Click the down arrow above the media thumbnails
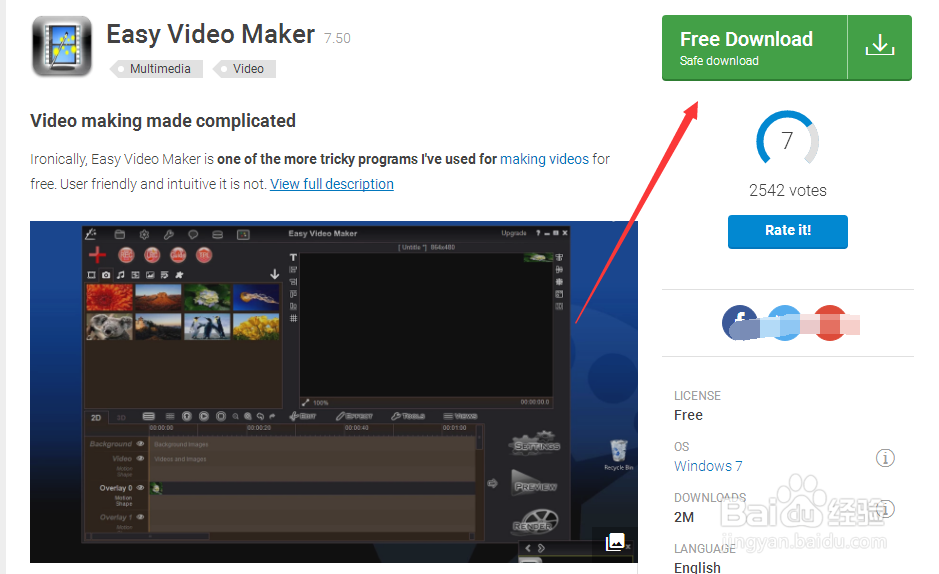The image size is (939, 574). pyautogui.click(x=274, y=274)
